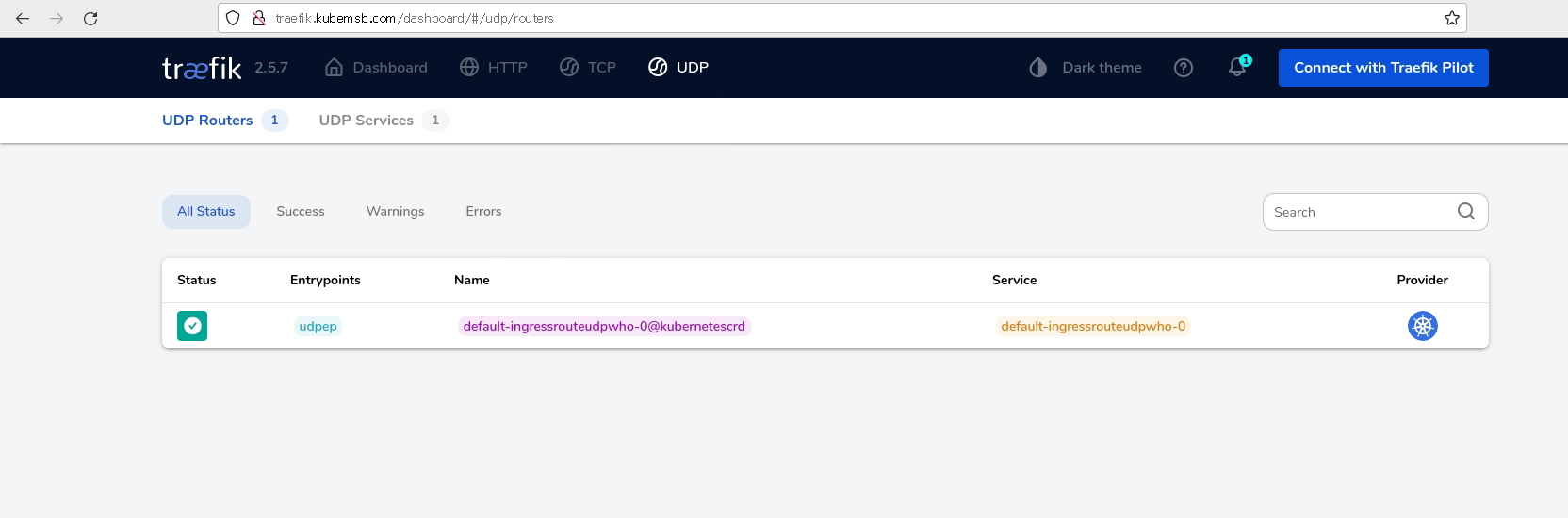Click Connect with Traefik Pilot

pos(1382,68)
